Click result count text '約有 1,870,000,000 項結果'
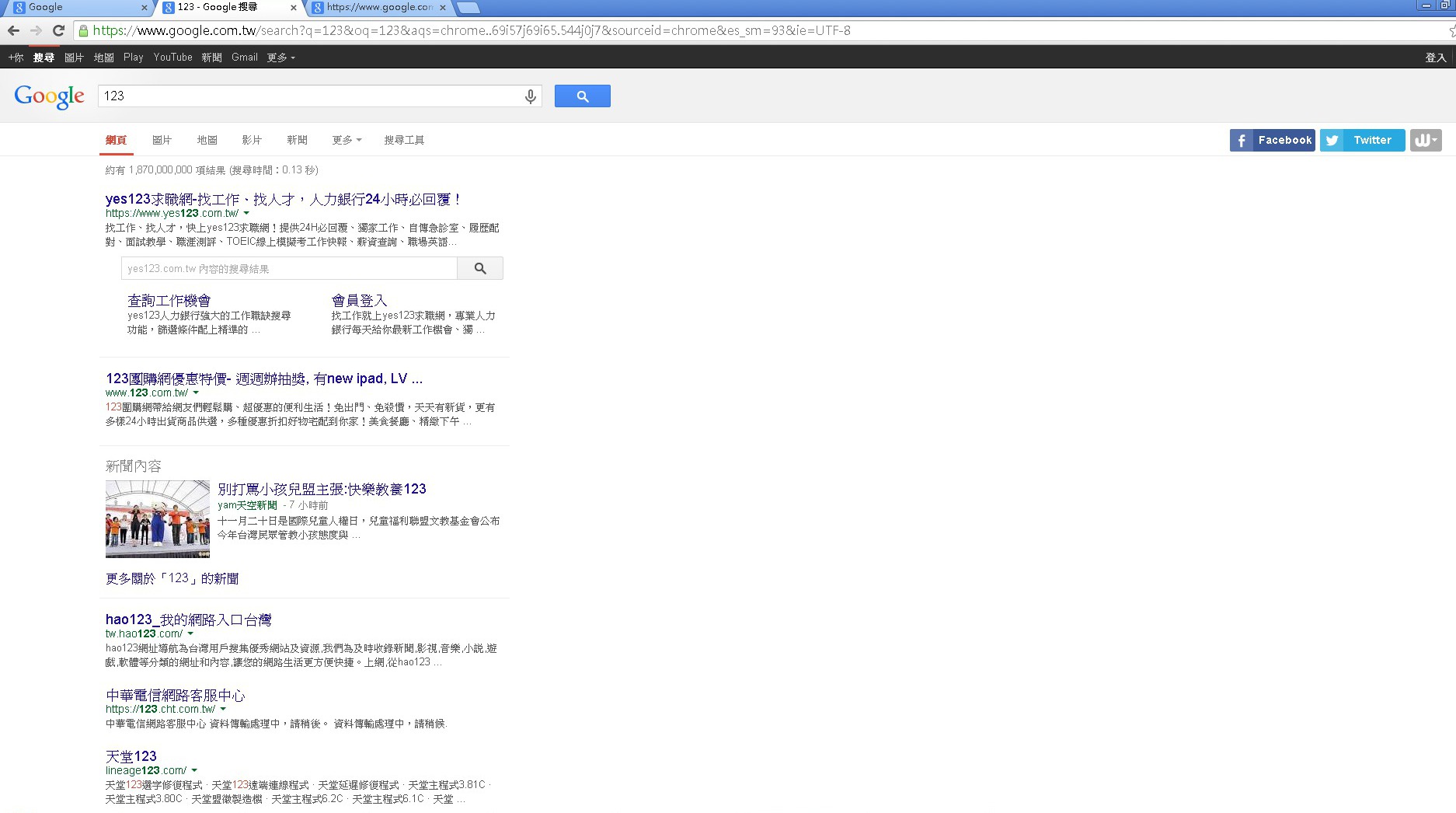The image size is (1456, 813). pos(165,170)
